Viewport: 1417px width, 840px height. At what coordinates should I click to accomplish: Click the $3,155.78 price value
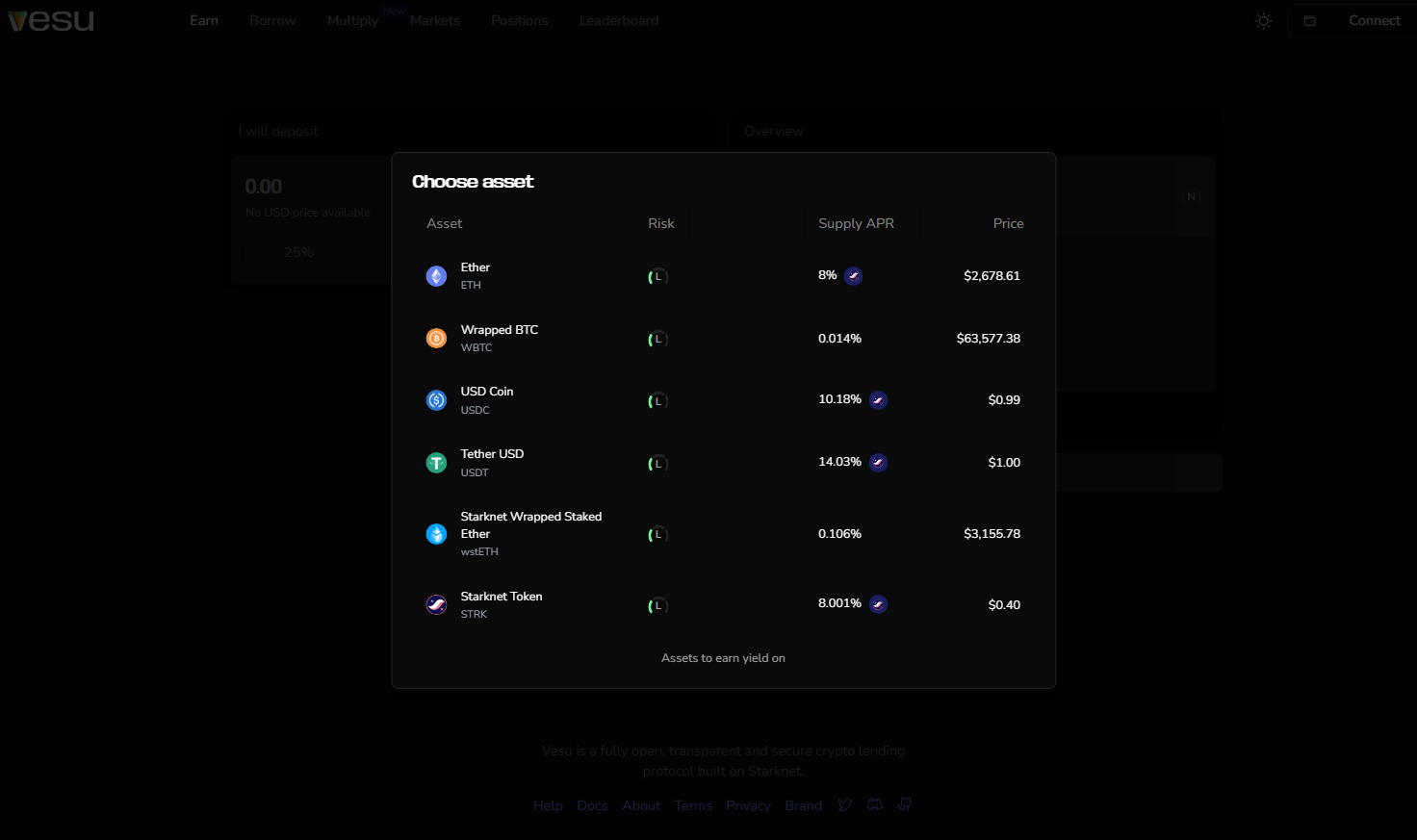click(x=992, y=534)
